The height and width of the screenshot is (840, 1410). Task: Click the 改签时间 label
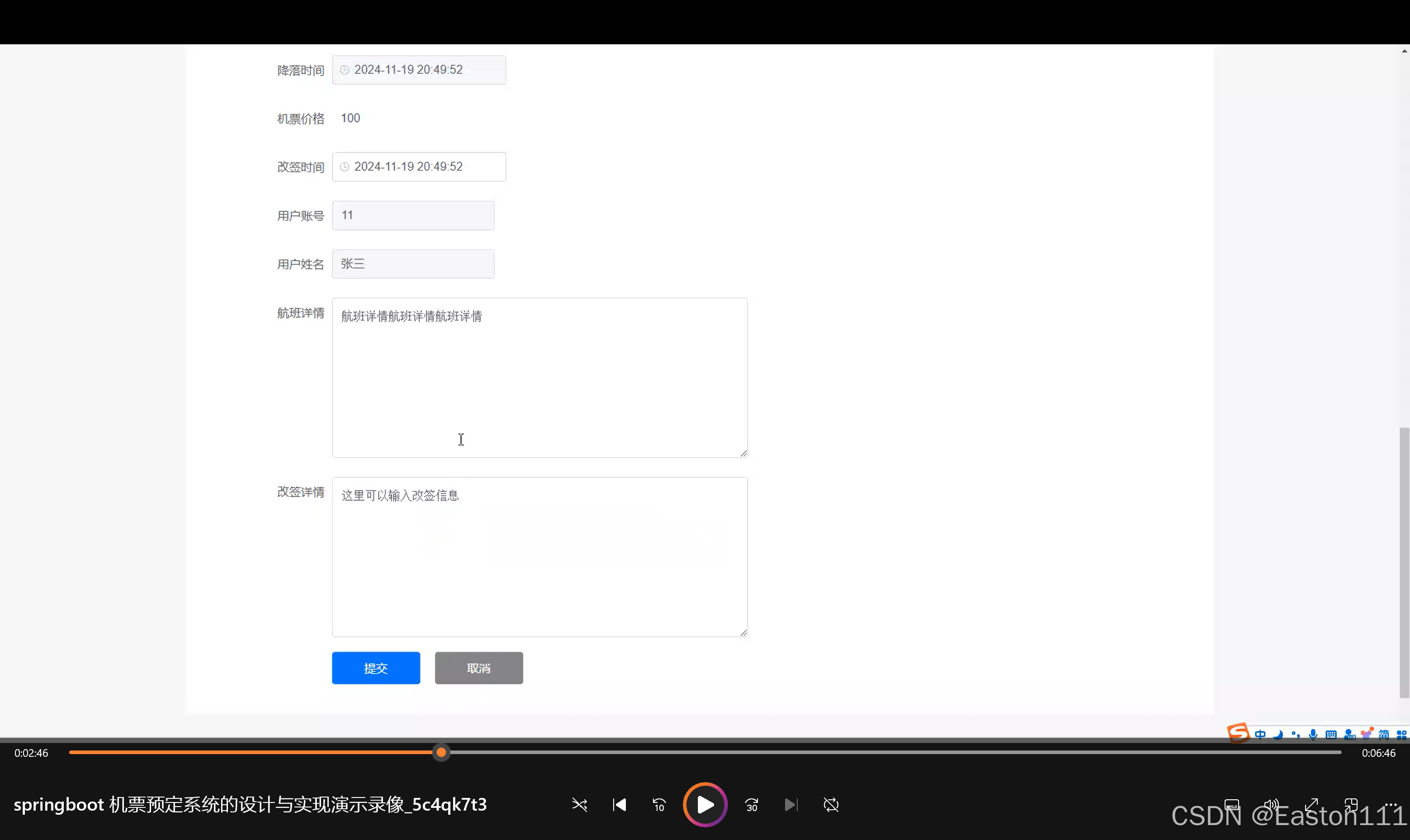tap(301, 167)
